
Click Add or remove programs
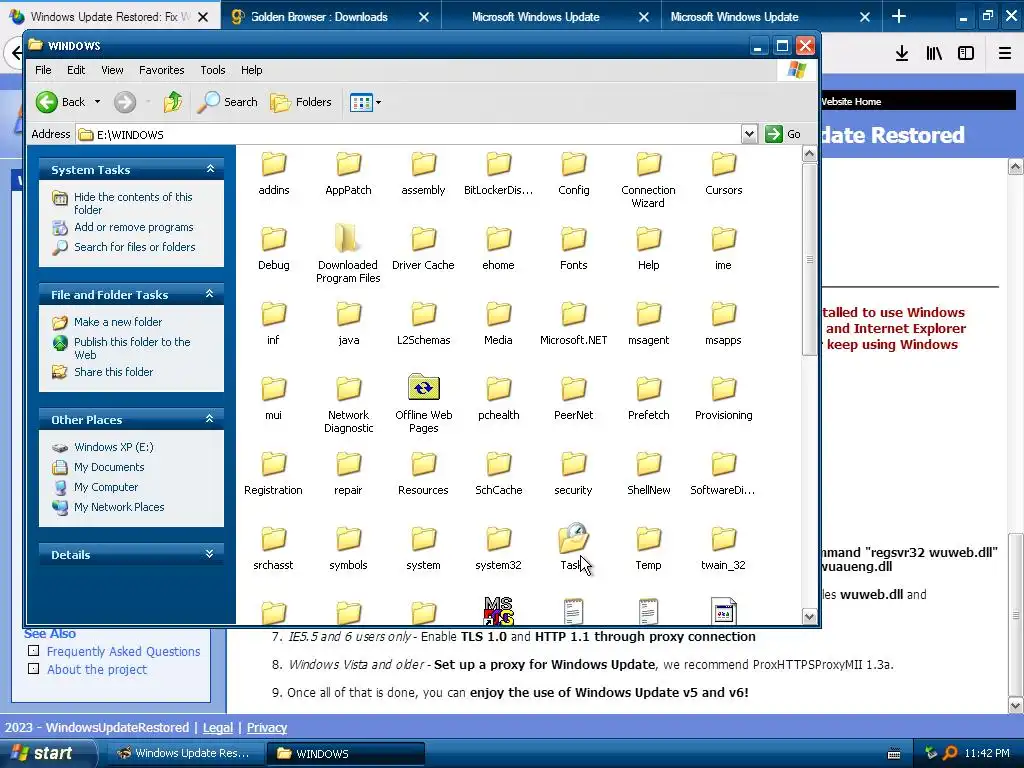tap(134, 227)
